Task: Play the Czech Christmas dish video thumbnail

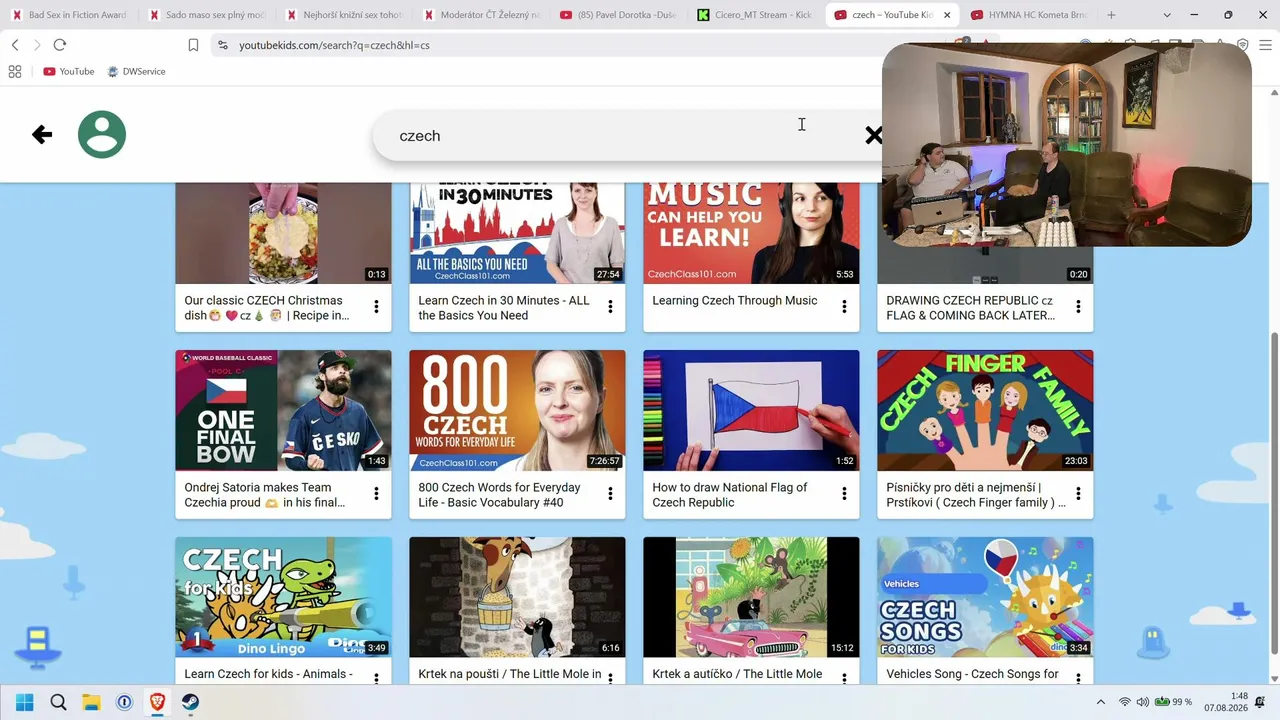Action: coord(283,233)
